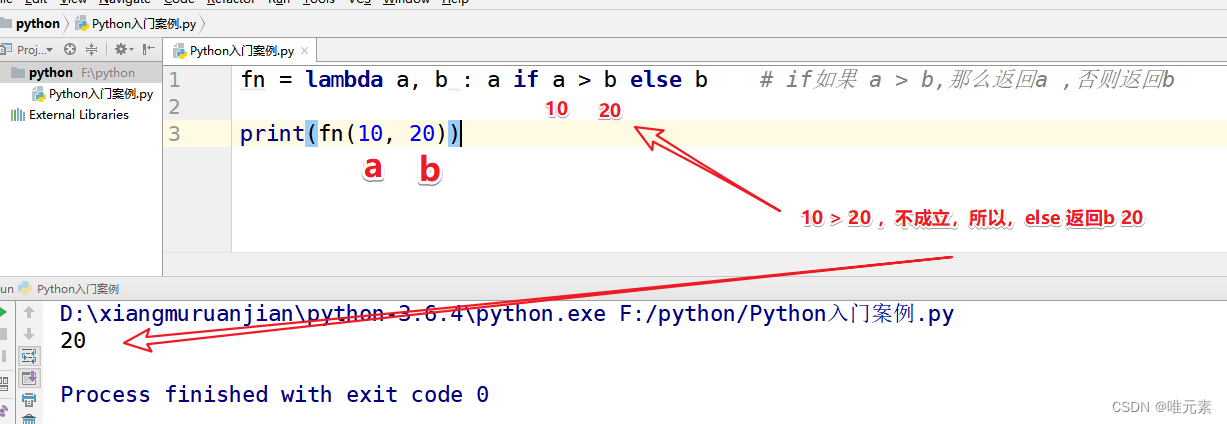Open the VCS menu
The height and width of the screenshot is (424, 1227).
pos(362,3)
